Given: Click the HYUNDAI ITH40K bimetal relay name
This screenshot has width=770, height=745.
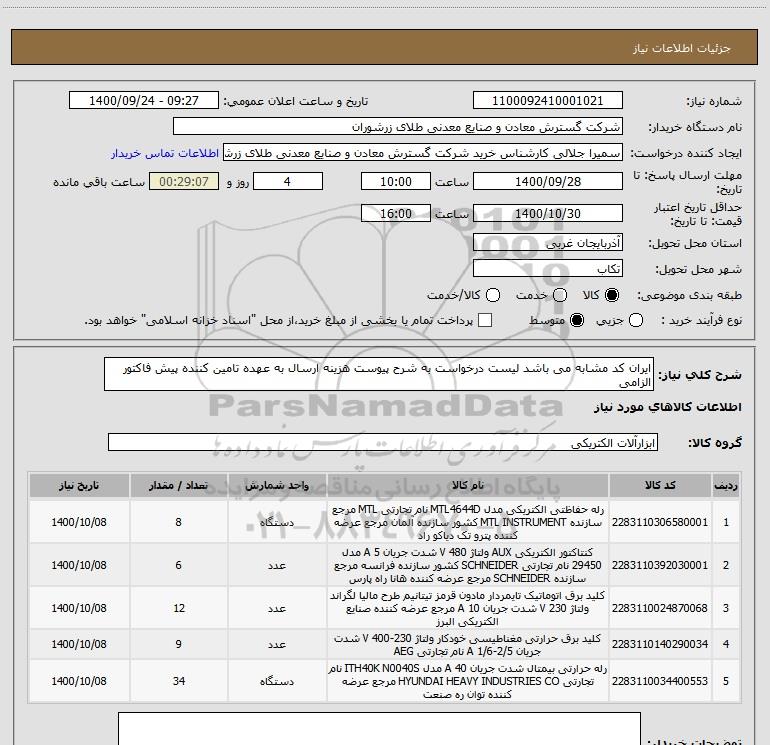Looking at the screenshot, I should [468, 681].
